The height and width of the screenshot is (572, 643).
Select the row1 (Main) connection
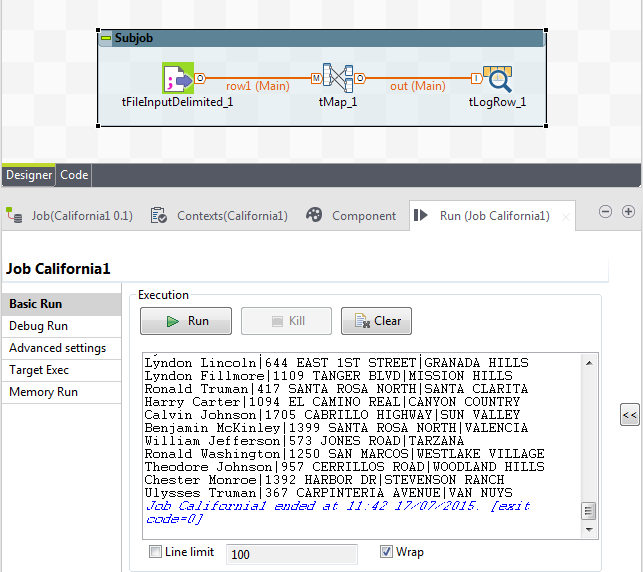(258, 86)
